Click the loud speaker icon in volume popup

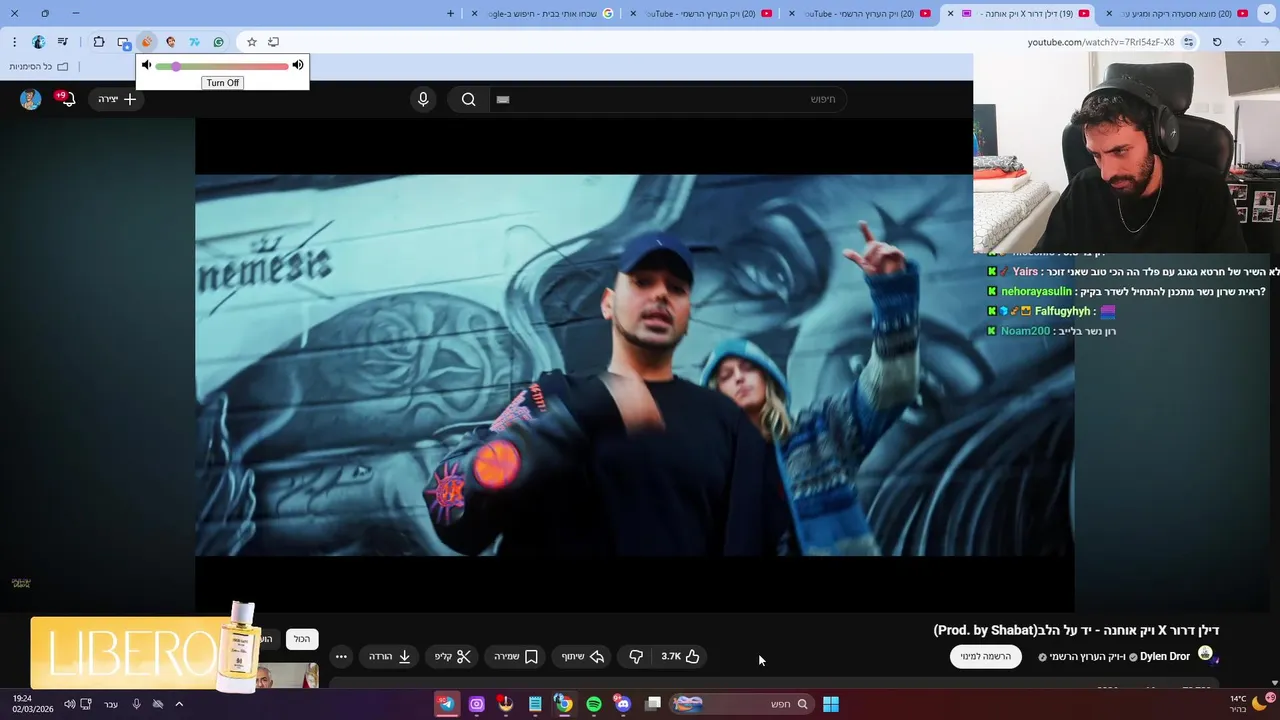point(298,65)
